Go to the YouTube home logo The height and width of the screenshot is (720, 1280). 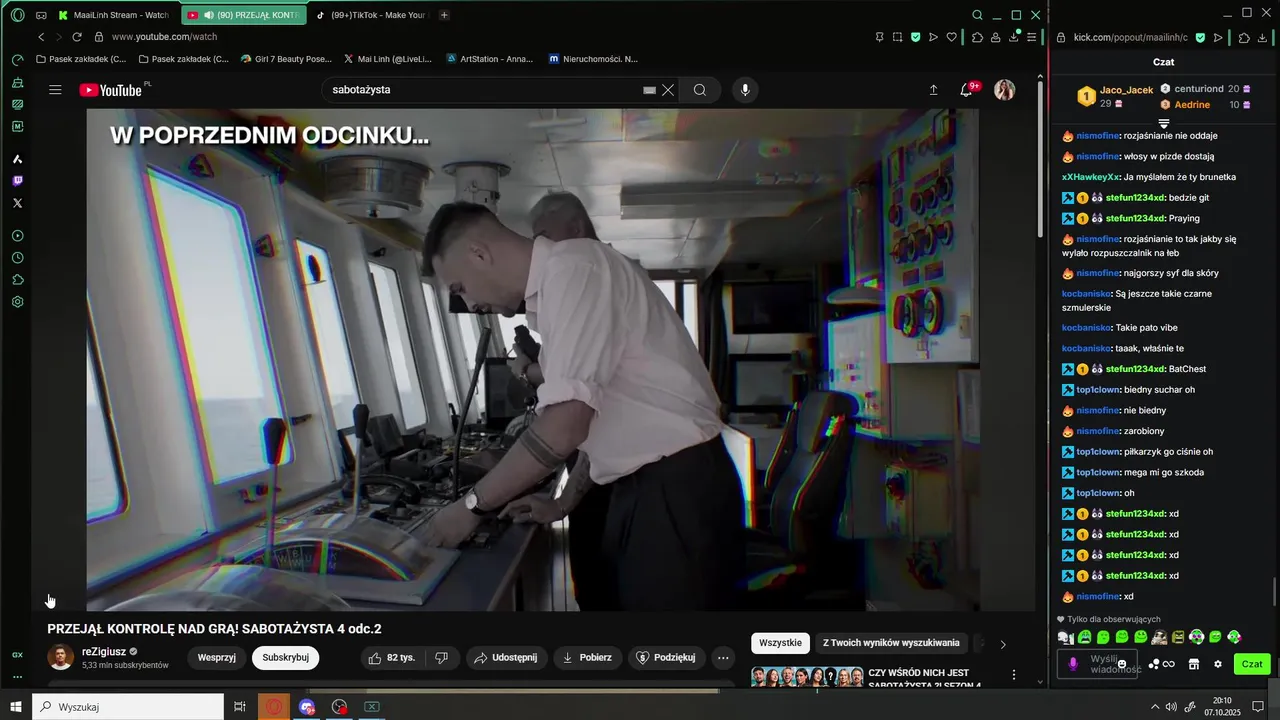(111, 90)
